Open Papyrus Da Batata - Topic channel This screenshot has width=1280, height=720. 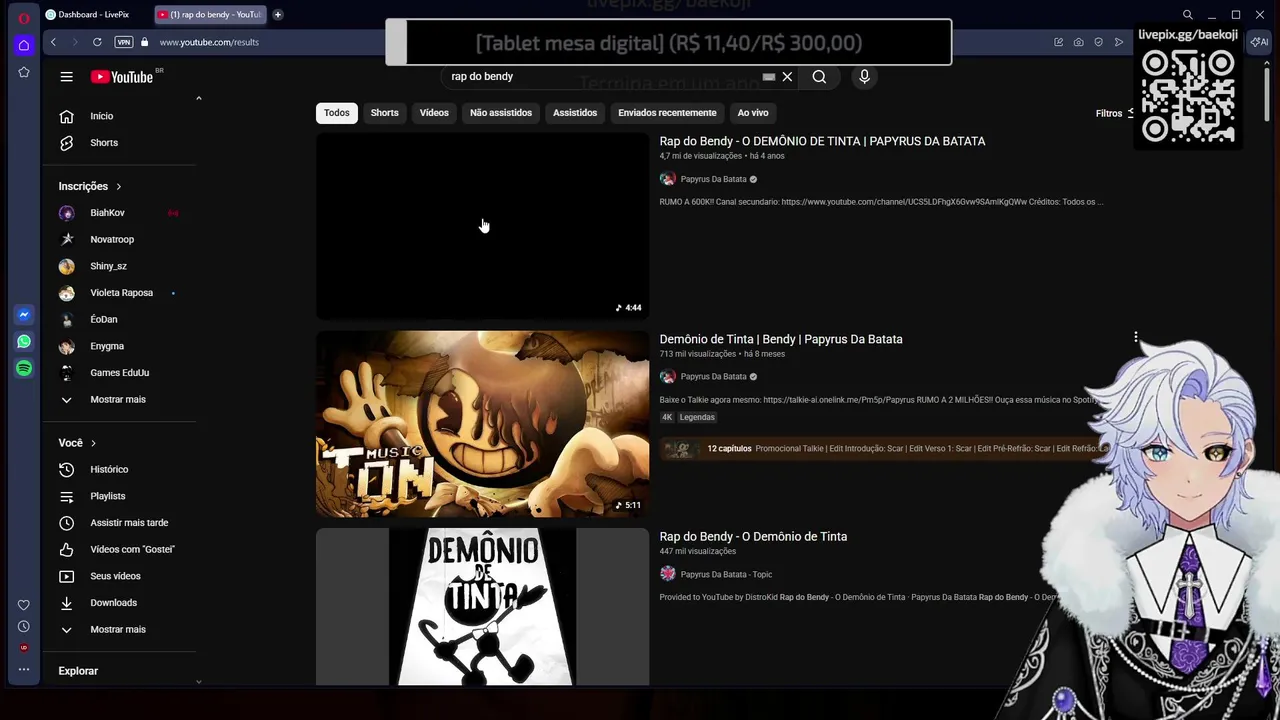pos(726,574)
